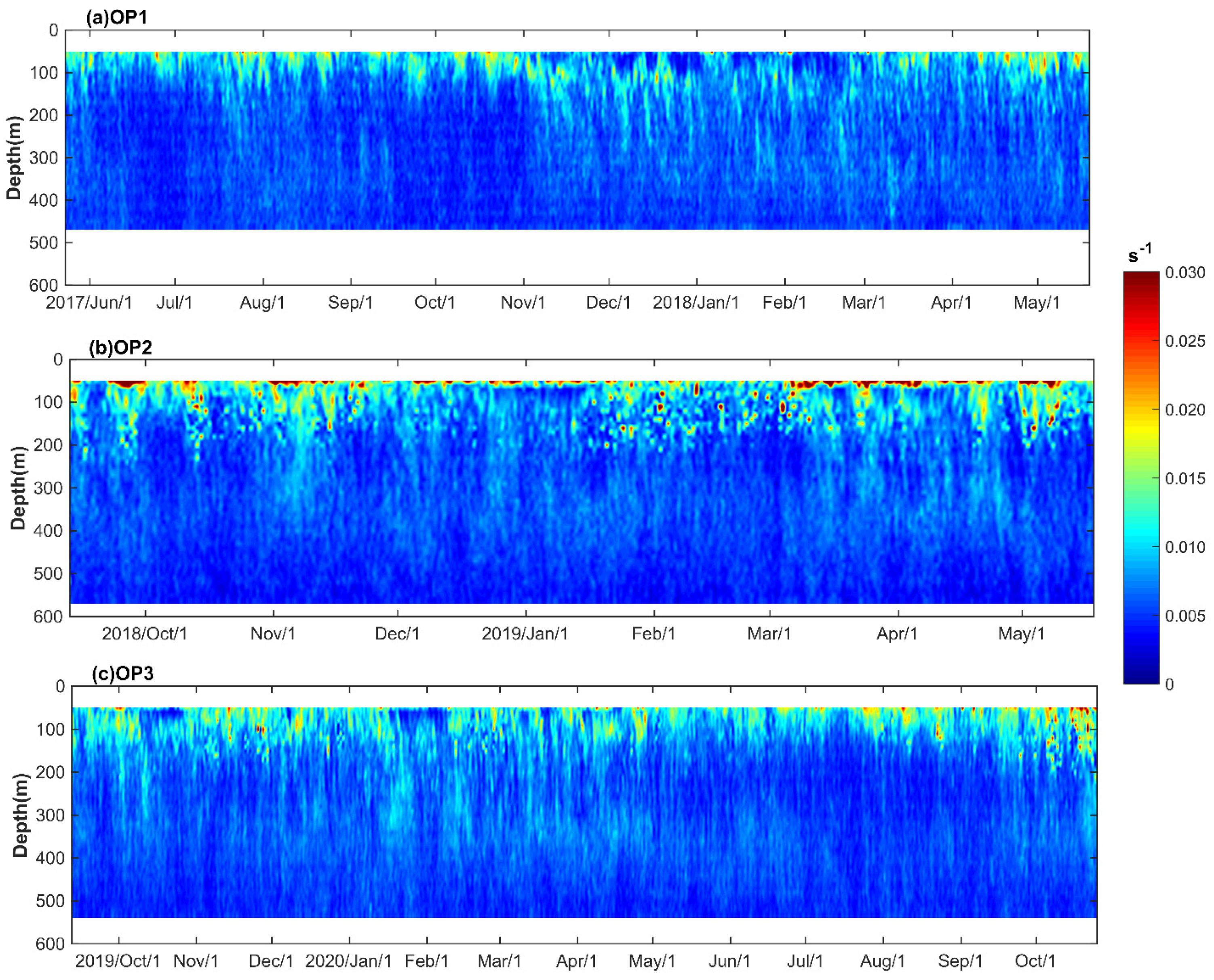This screenshot has width=1214, height=980.
Task: Click the 2019/Oct/1 date label in OP3
Action: [x=118, y=961]
